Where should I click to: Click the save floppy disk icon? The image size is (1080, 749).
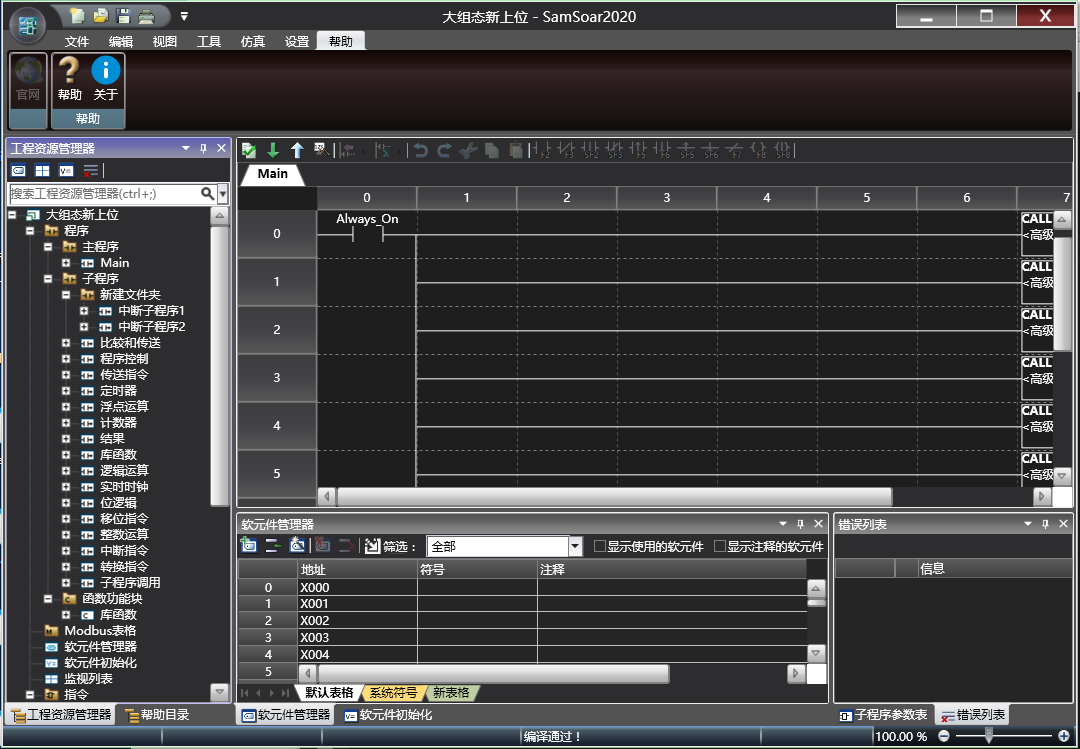point(124,16)
